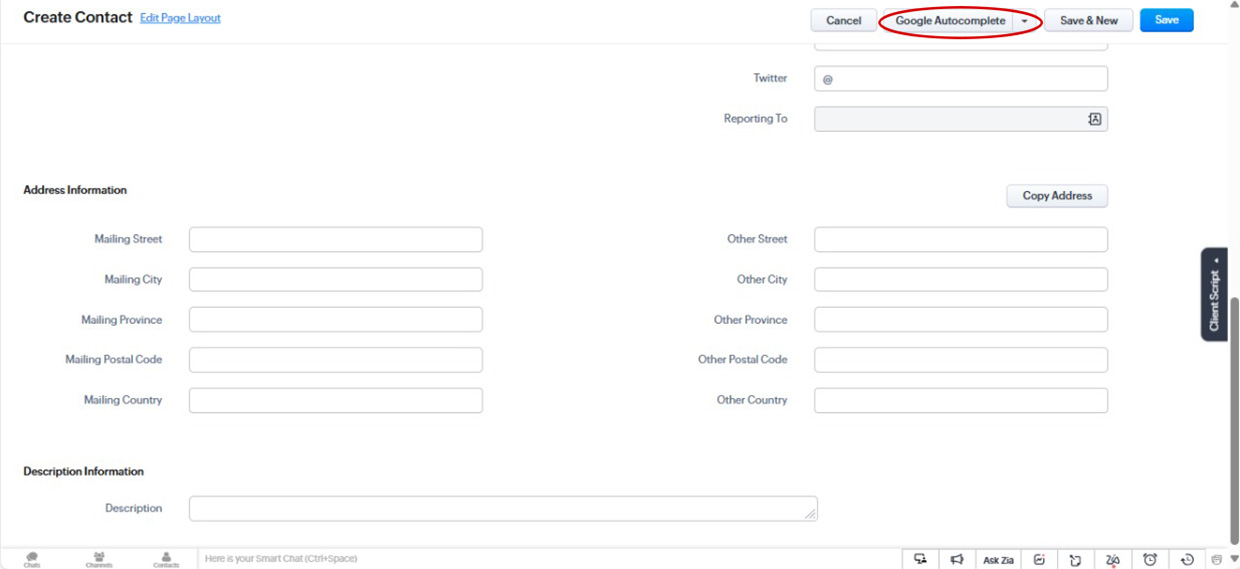Click the Save & New button
The image size is (1240, 569).
coord(1088,21)
